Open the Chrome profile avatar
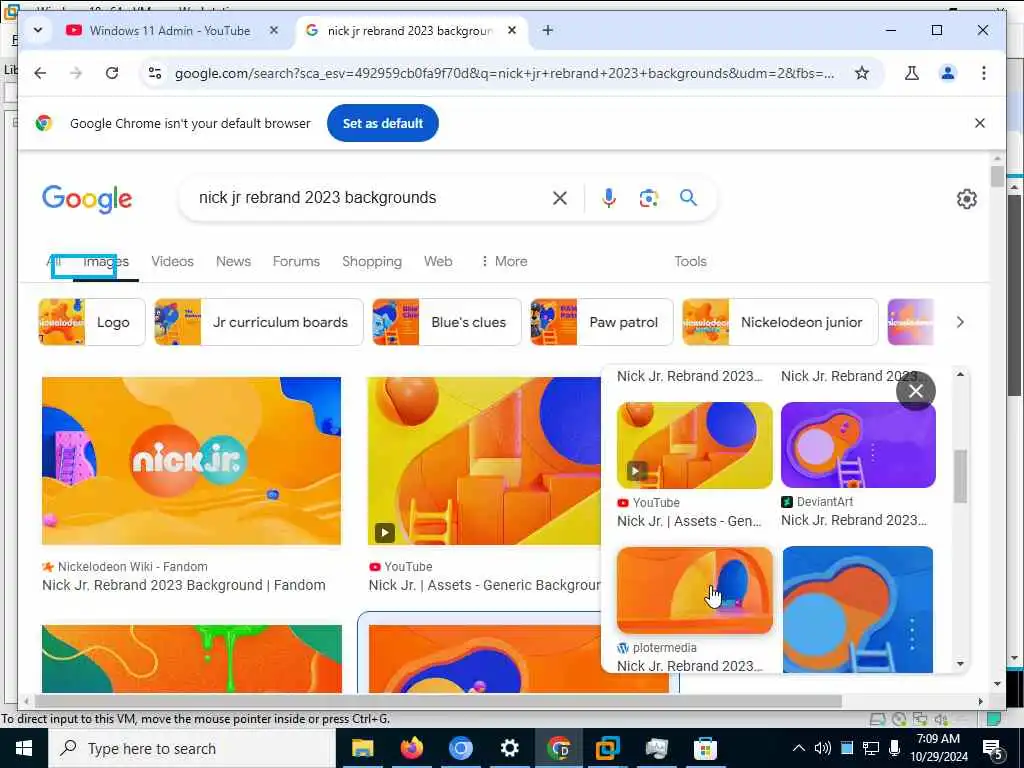The image size is (1024, 768). [x=948, y=73]
